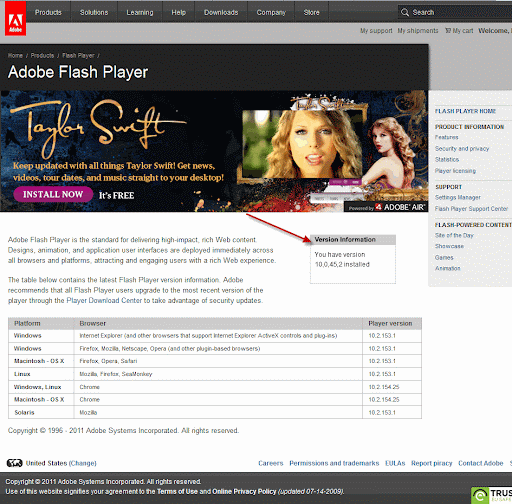Click the Adobe AIR logo in banner

(x=400, y=207)
